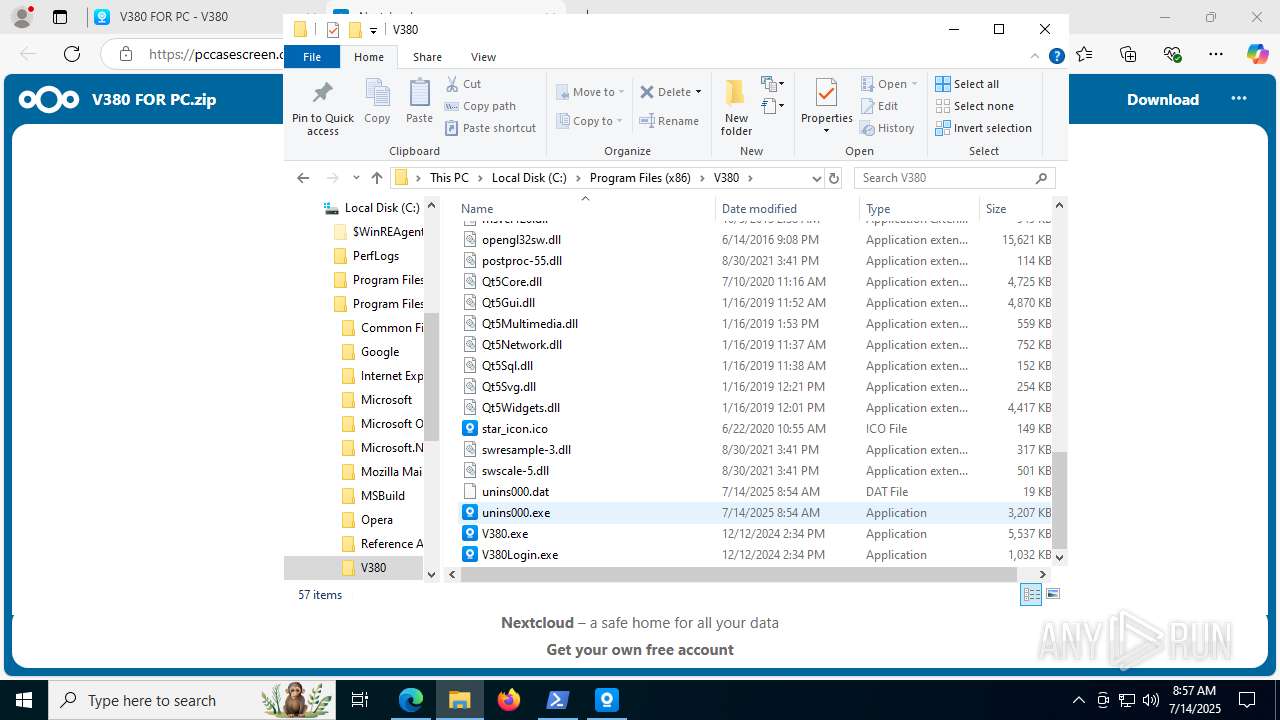
Task: Open Firefox from taskbar
Action: click(x=509, y=700)
